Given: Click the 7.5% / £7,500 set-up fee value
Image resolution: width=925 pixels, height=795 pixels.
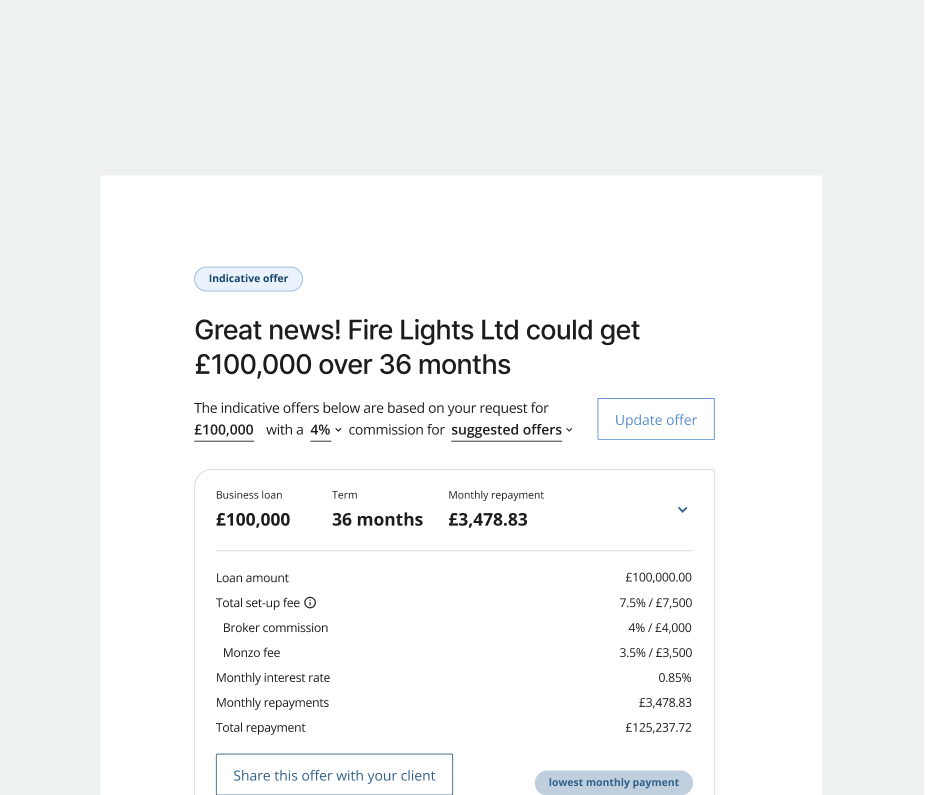Looking at the screenshot, I should click(x=655, y=603).
